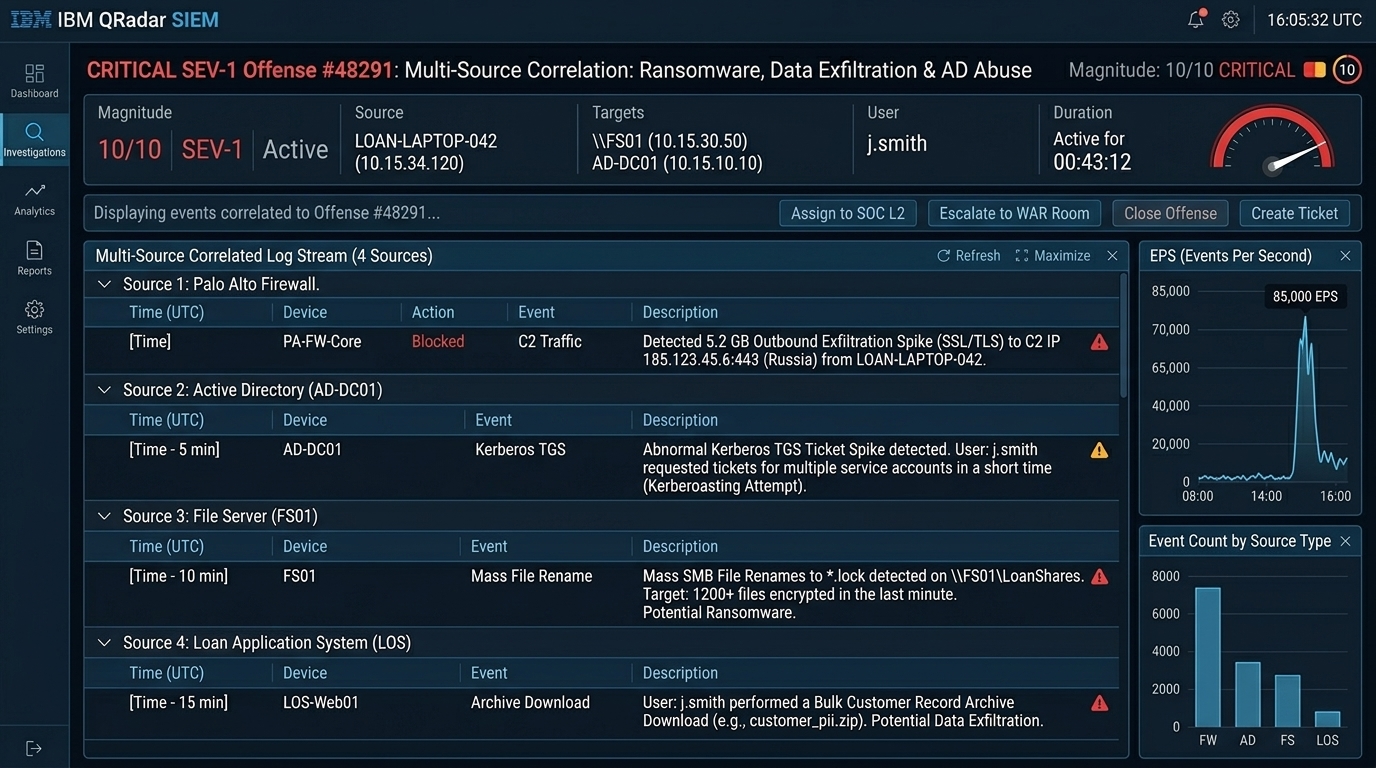This screenshot has height=768, width=1376.
Task: Collapse Source 4: Loan Application System
Action: (x=104, y=642)
